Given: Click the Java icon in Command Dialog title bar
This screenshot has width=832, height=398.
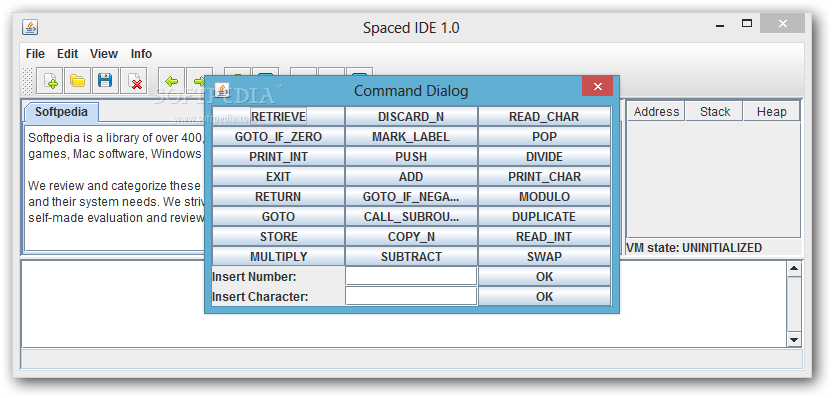Looking at the screenshot, I should click(x=222, y=90).
